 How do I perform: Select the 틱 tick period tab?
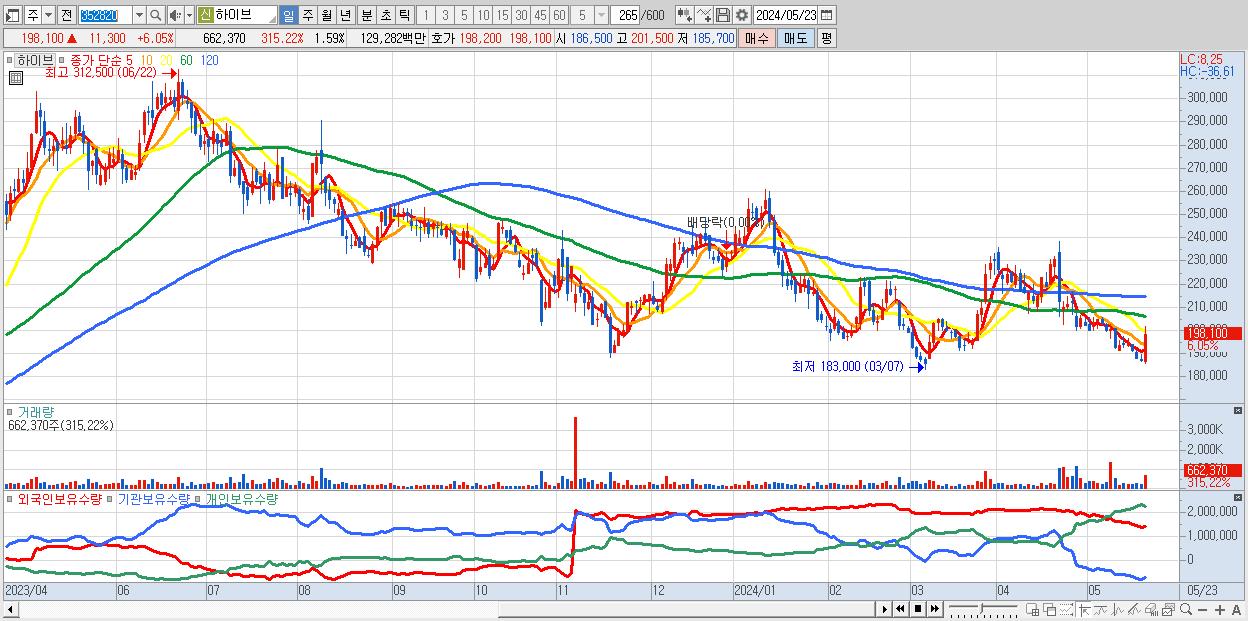tap(404, 15)
